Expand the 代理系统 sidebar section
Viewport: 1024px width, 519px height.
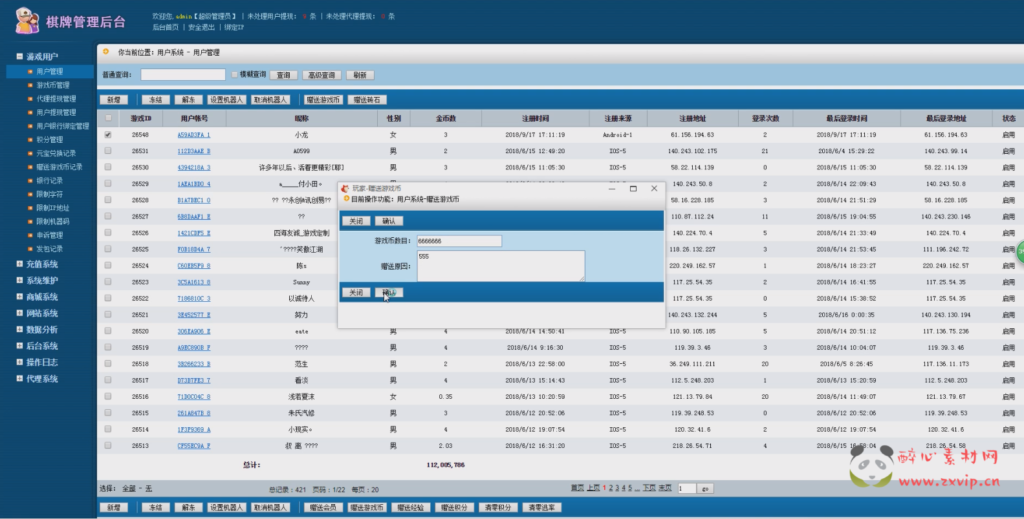20,379
